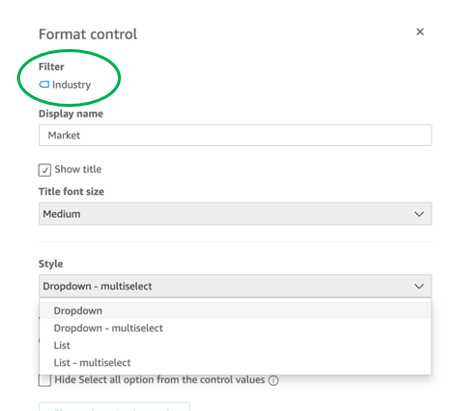Open info tooltip beside Hide Select all option
Screen dimensions: 470x411
[273, 380]
